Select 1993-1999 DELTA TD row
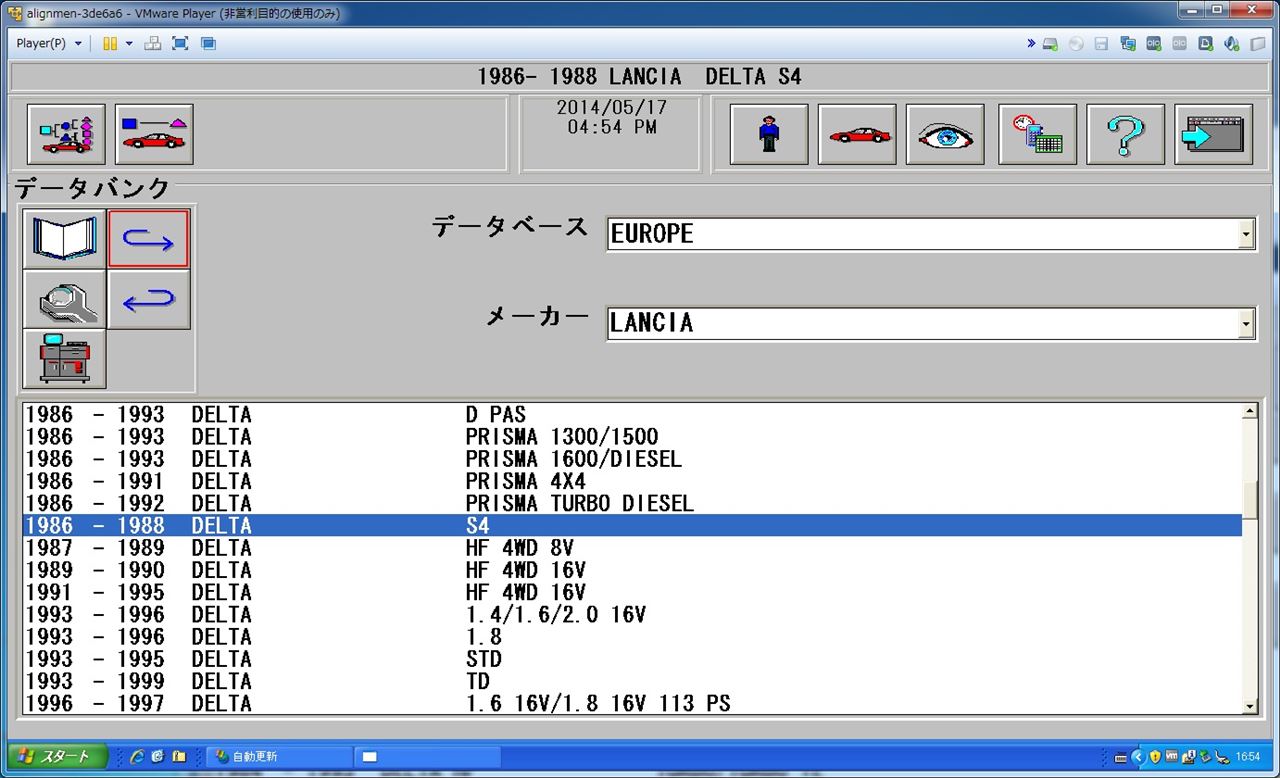Image resolution: width=1280 pixels, height=778 pixels. click(632, 681)
